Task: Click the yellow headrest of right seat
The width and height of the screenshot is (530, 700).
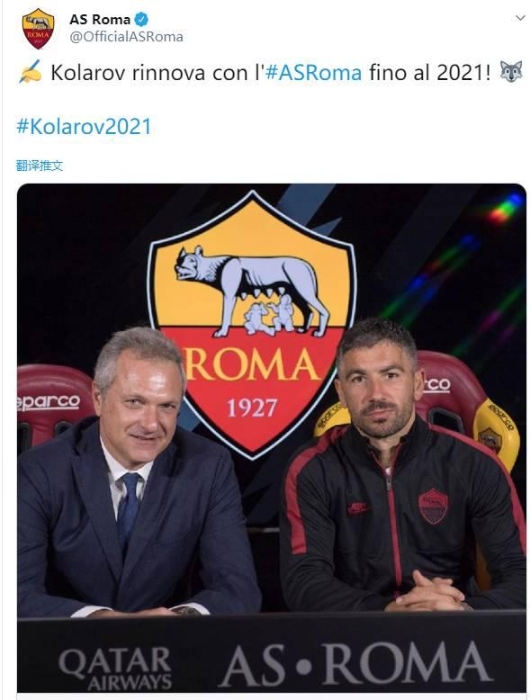Action: pos(496,432)
